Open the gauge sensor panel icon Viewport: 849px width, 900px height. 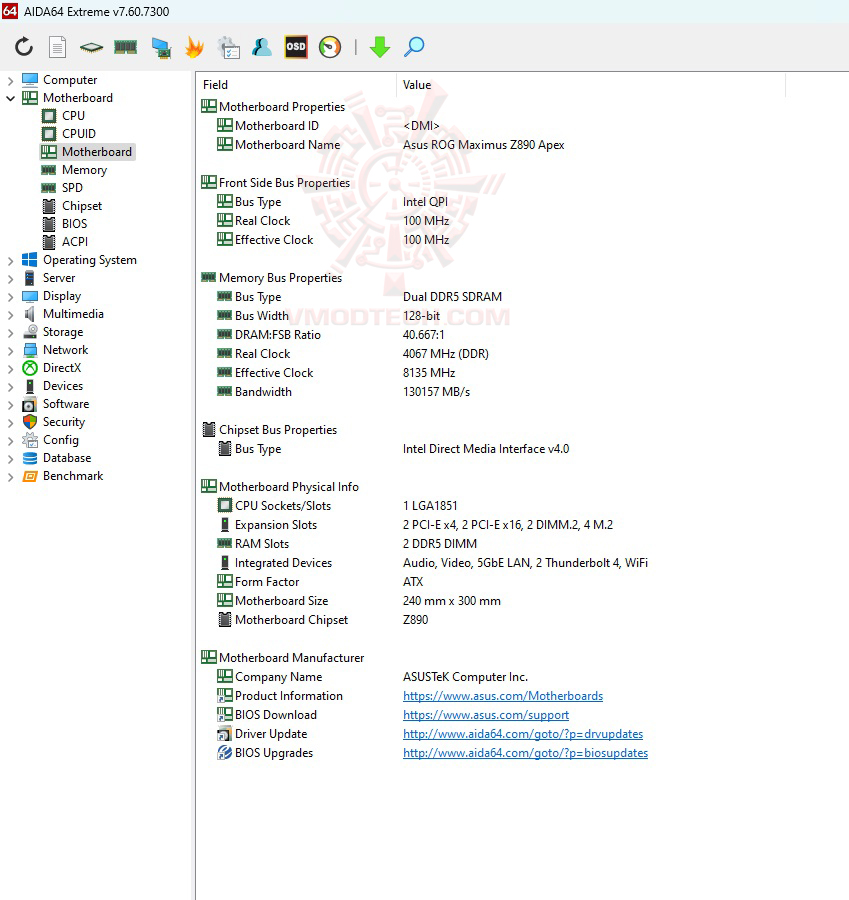point(330,47)
